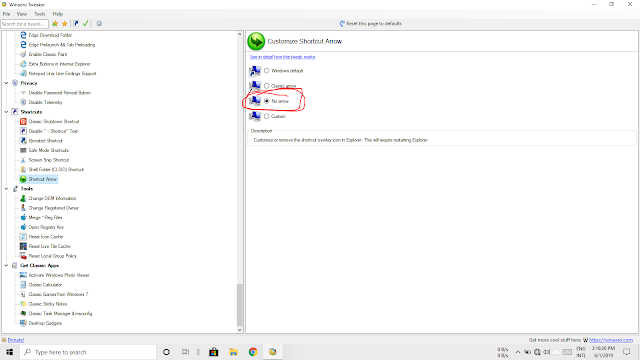The image size is (640, 360).
Task: Select Disable Password Reveal Button icon
Action: pyautogui.click(x=23, y=93)
